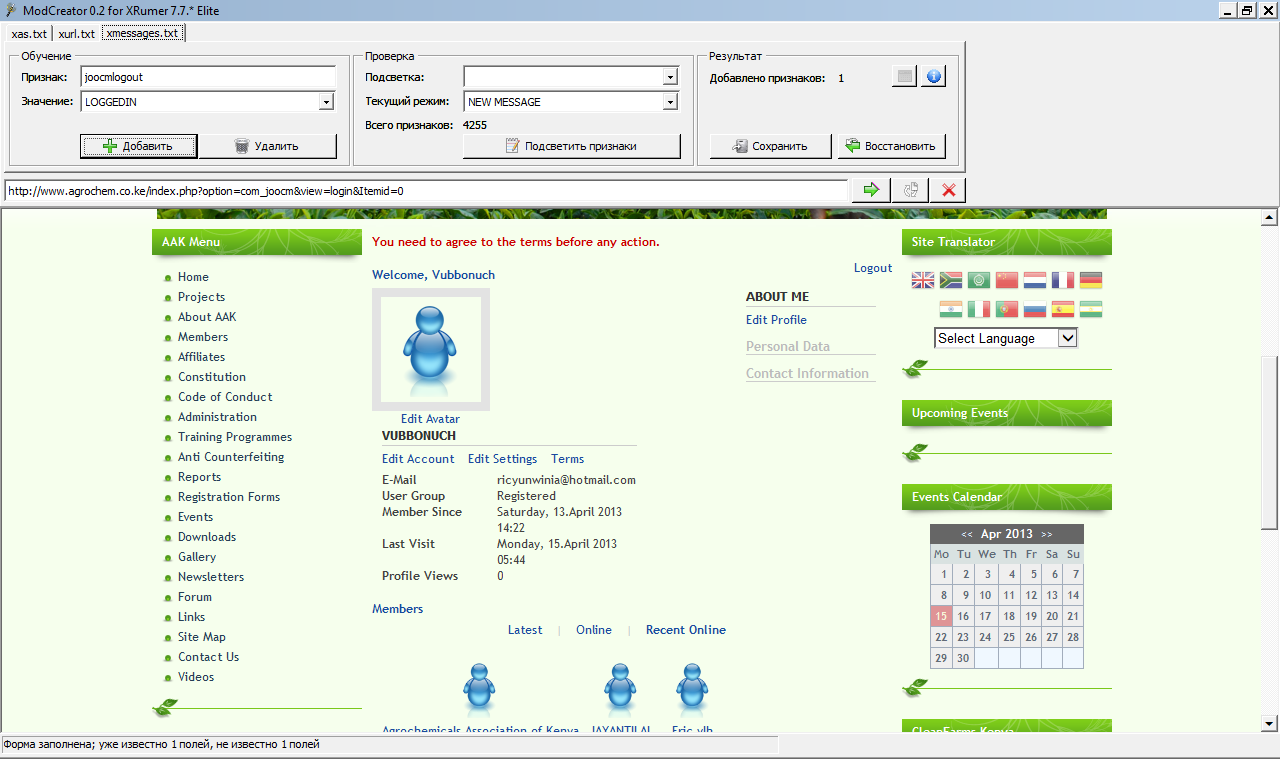Open Downloads in the AAK Menu
The image size is (1280, 759).
(x=207, y=537)
